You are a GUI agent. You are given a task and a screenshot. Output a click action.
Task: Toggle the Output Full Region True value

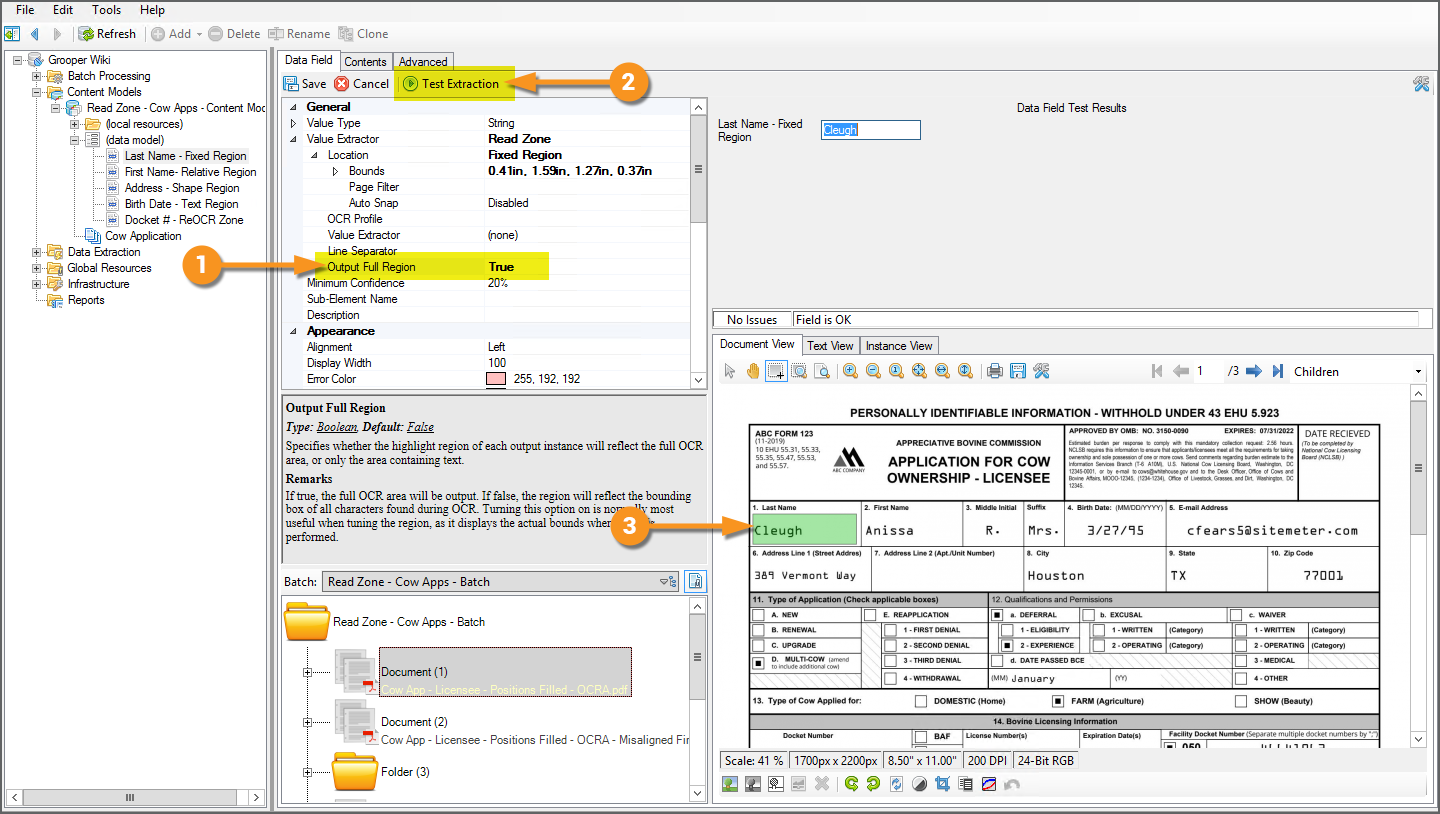click(501, 267)
